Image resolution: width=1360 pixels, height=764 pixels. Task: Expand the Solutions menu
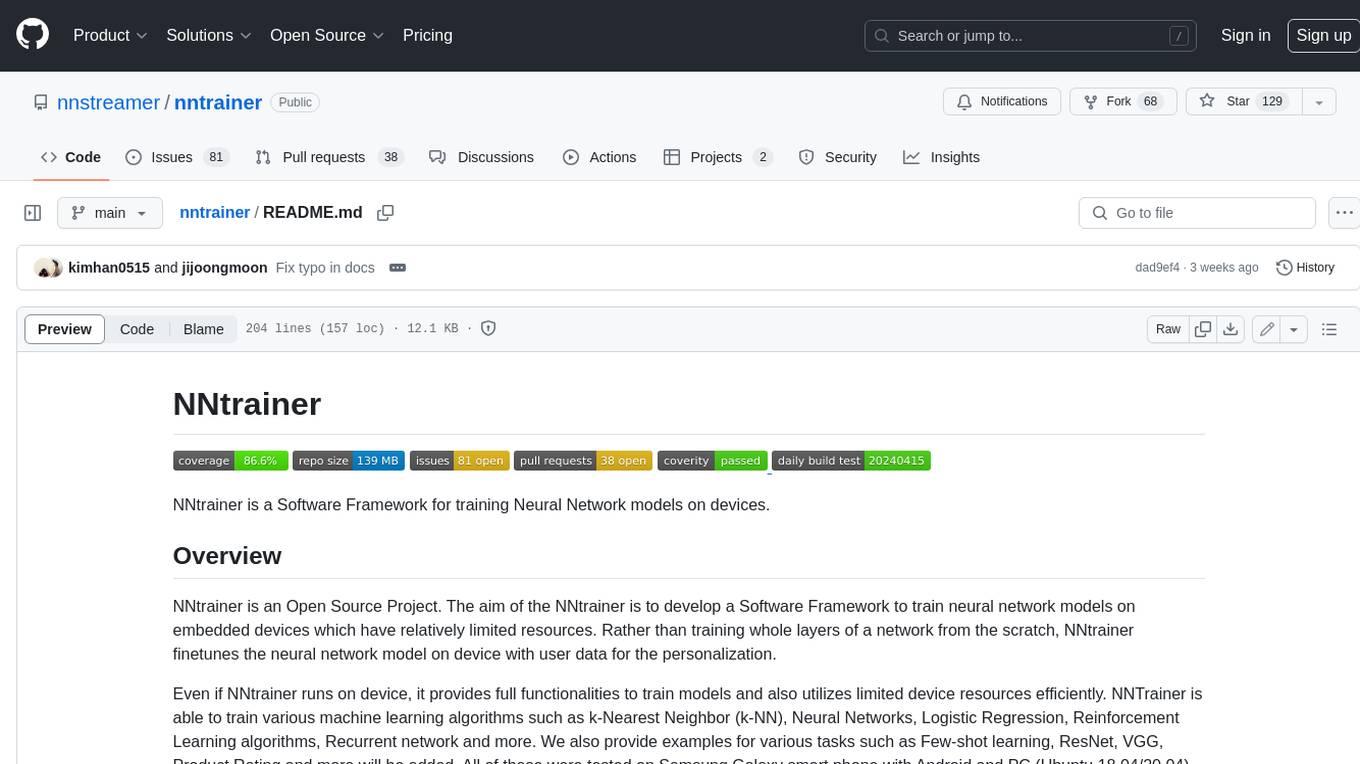click(209, 35)
